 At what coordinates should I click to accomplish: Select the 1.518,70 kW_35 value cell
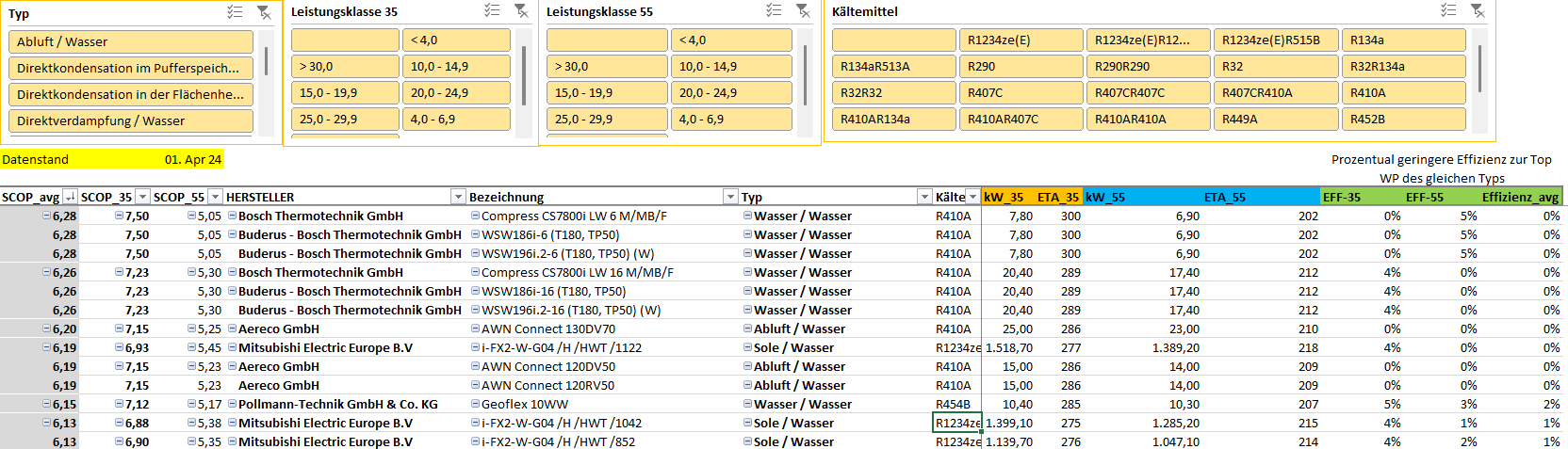pyautogui.click(x=1007, y=347)
